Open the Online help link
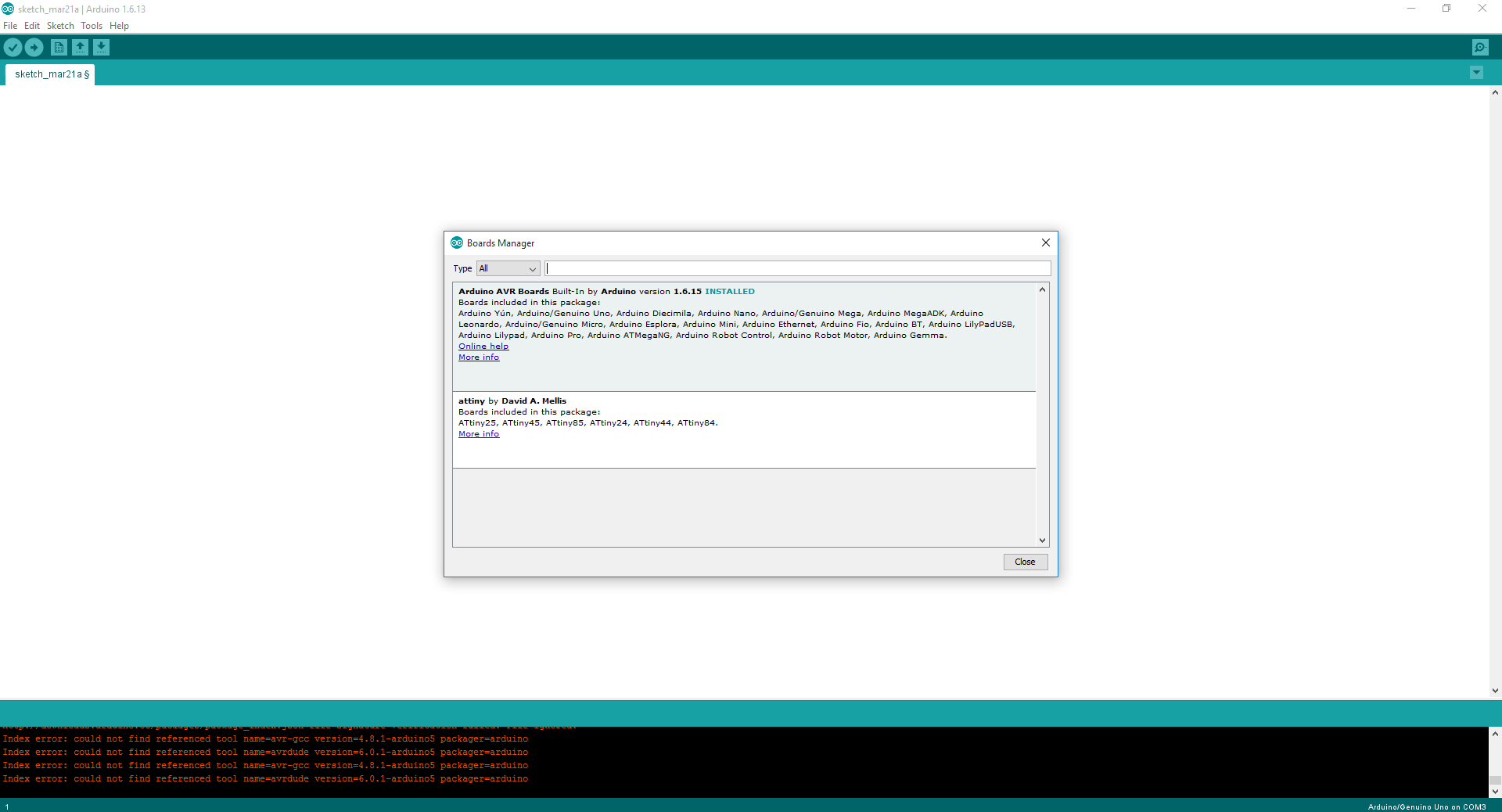The height and width of the screenshot is (812, 1502). click(x=483, y=347)
